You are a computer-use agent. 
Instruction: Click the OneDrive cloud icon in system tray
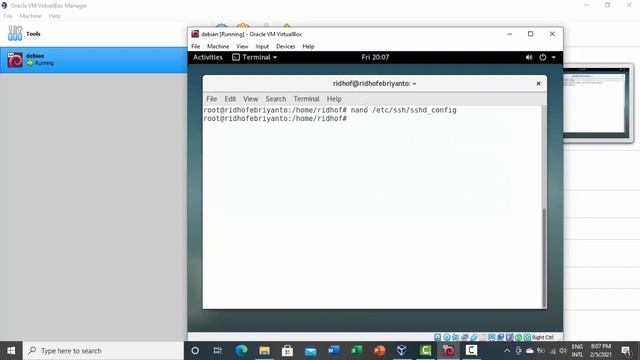[x=529, y=351]
